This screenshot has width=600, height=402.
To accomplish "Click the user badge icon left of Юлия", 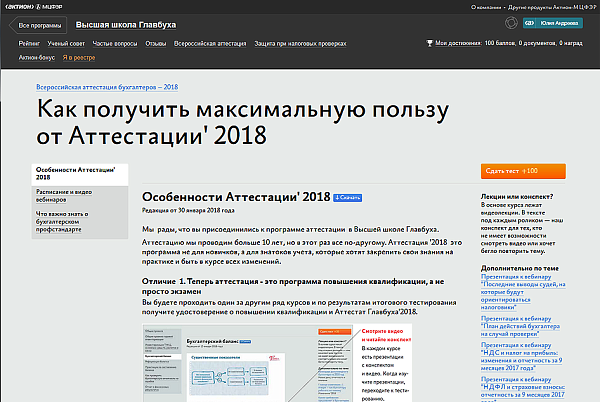I will click(x=529, y=23).
